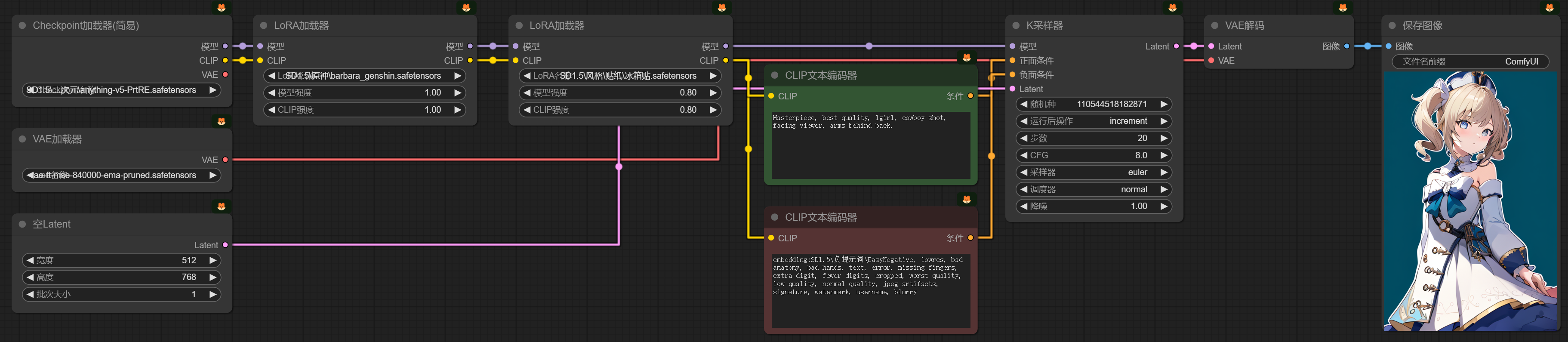Image resolution: width=1568 pixels, height=342 pixels.
Task: Click the 模型 output port on Checkpoint加载器(简易)
Action: [x=225, y=46]
